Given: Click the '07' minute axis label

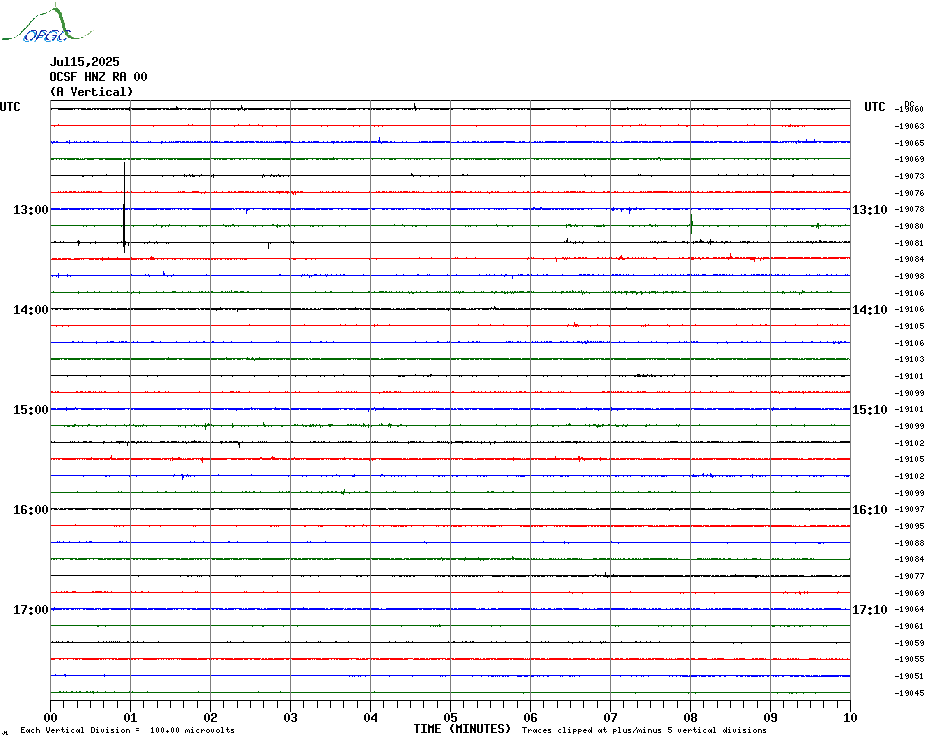Looking at the screenshot, I should [x=610, y=717].
